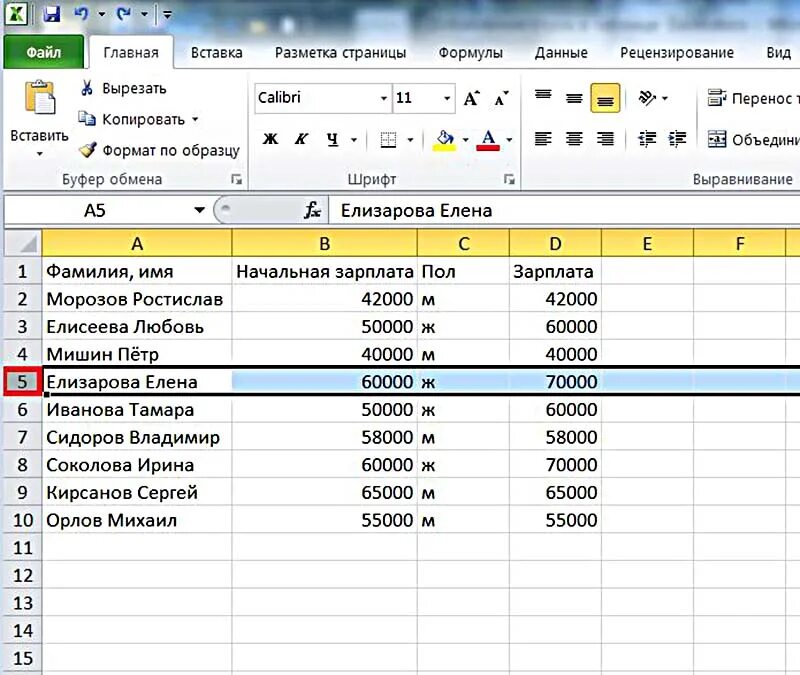The height and width of the screenshot is (675, 800).
Task: Click the Перенос текста wrap button
Action: pyautogui.click(x=752, y=97)
